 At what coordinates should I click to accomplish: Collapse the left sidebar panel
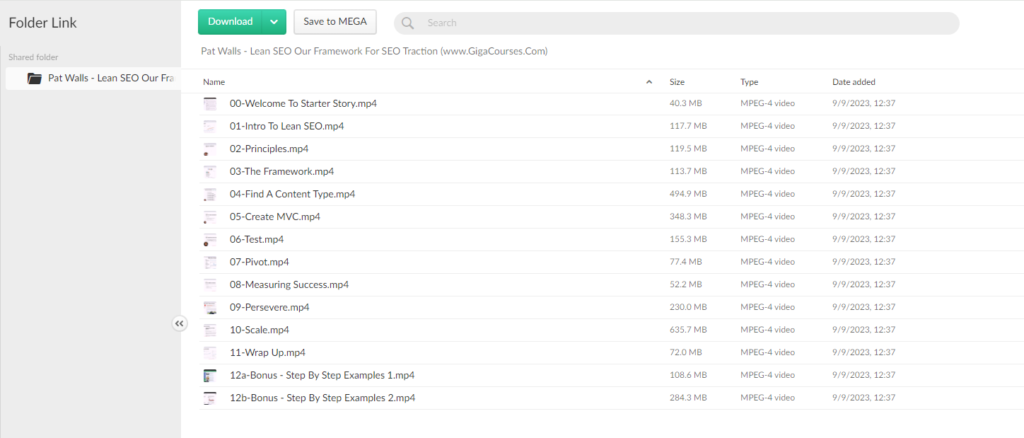tap(180, 323)
